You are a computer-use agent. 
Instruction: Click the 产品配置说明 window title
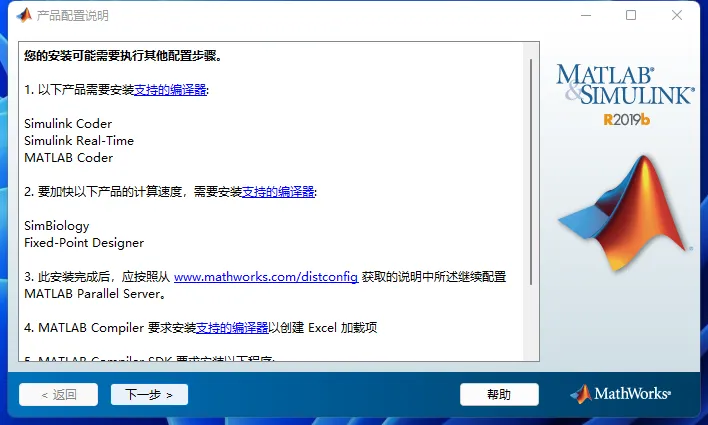click(x=73, y=16)
